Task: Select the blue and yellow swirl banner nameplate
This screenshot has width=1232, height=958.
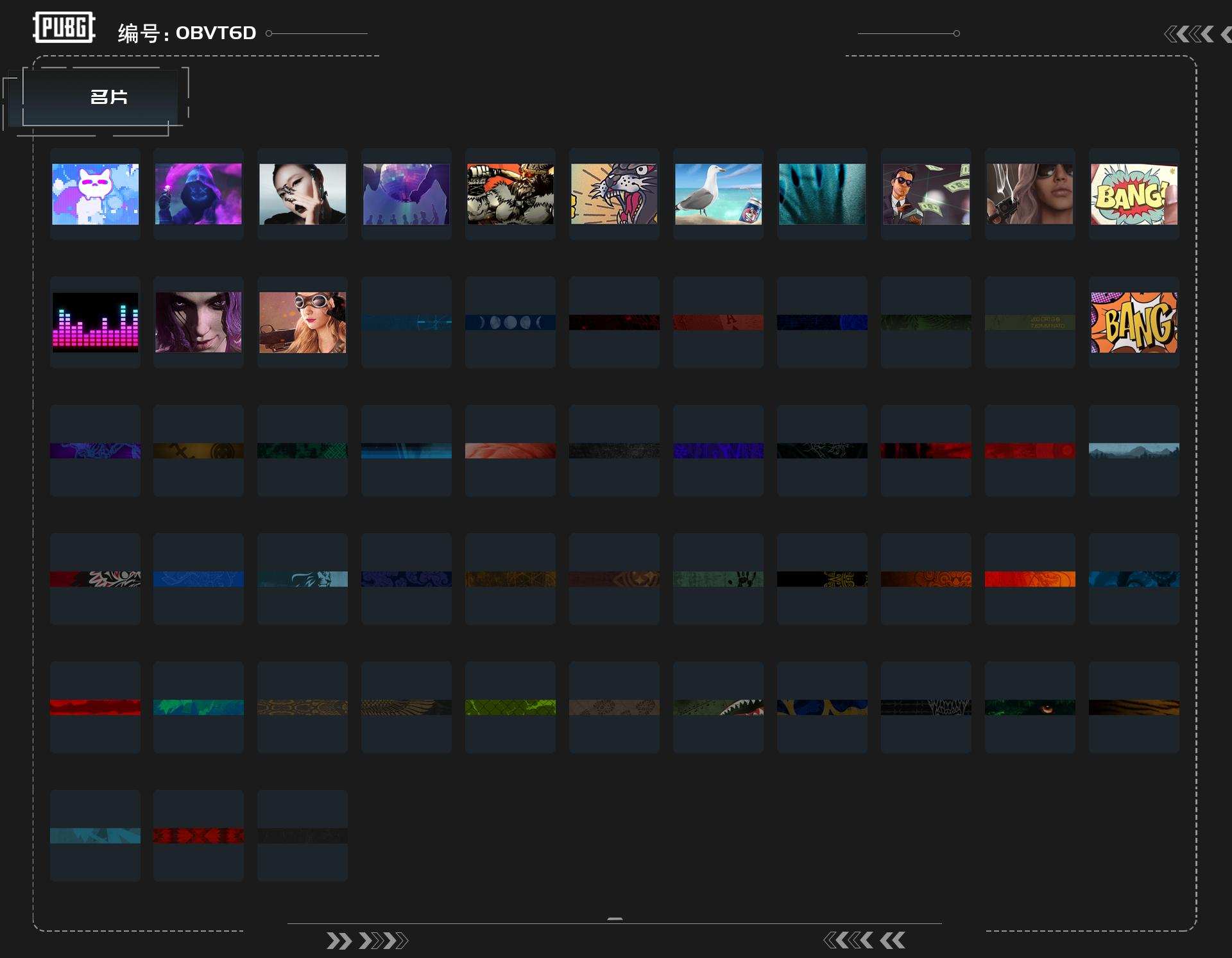Action: [x=822, y=707]
